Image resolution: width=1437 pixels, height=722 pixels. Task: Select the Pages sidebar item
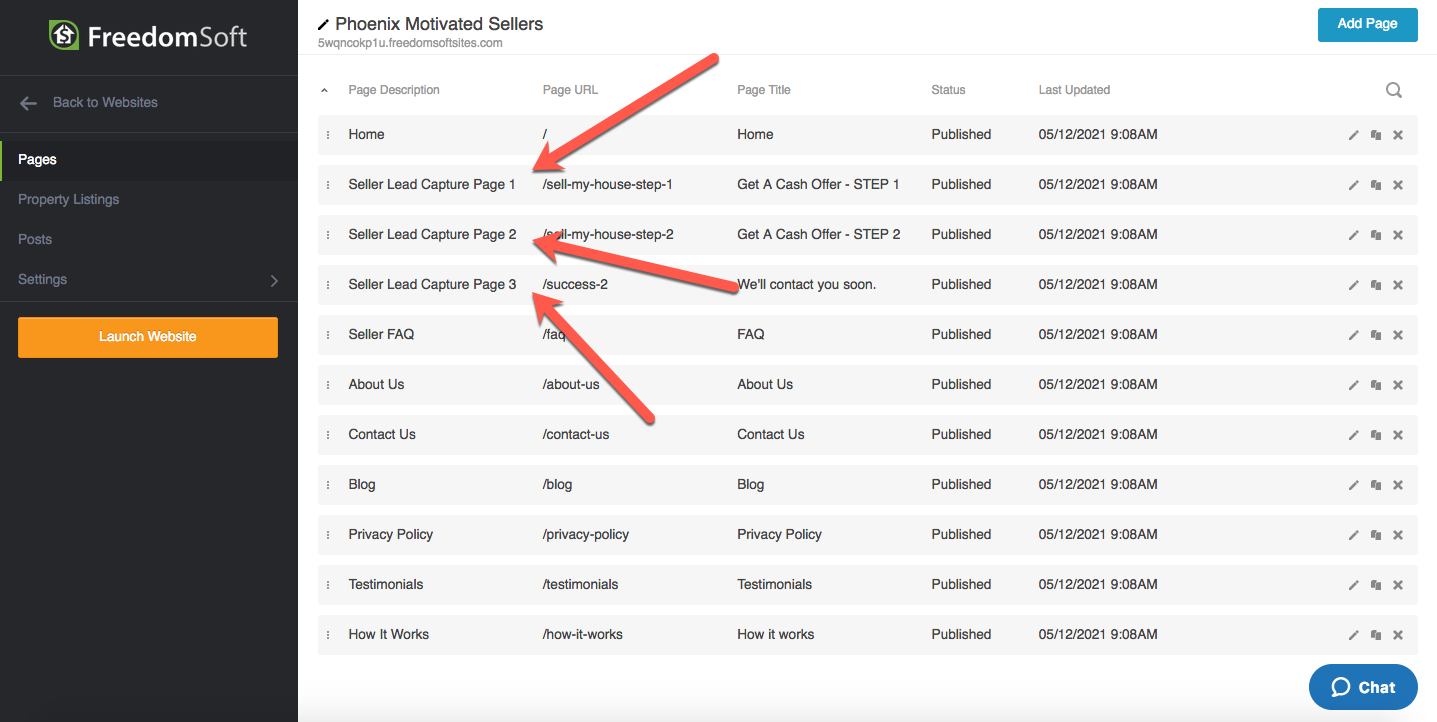[x=38, y=160]
